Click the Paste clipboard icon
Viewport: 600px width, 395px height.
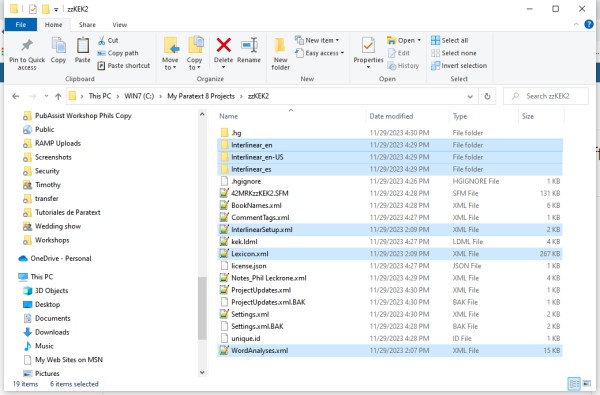click(82, 50)
